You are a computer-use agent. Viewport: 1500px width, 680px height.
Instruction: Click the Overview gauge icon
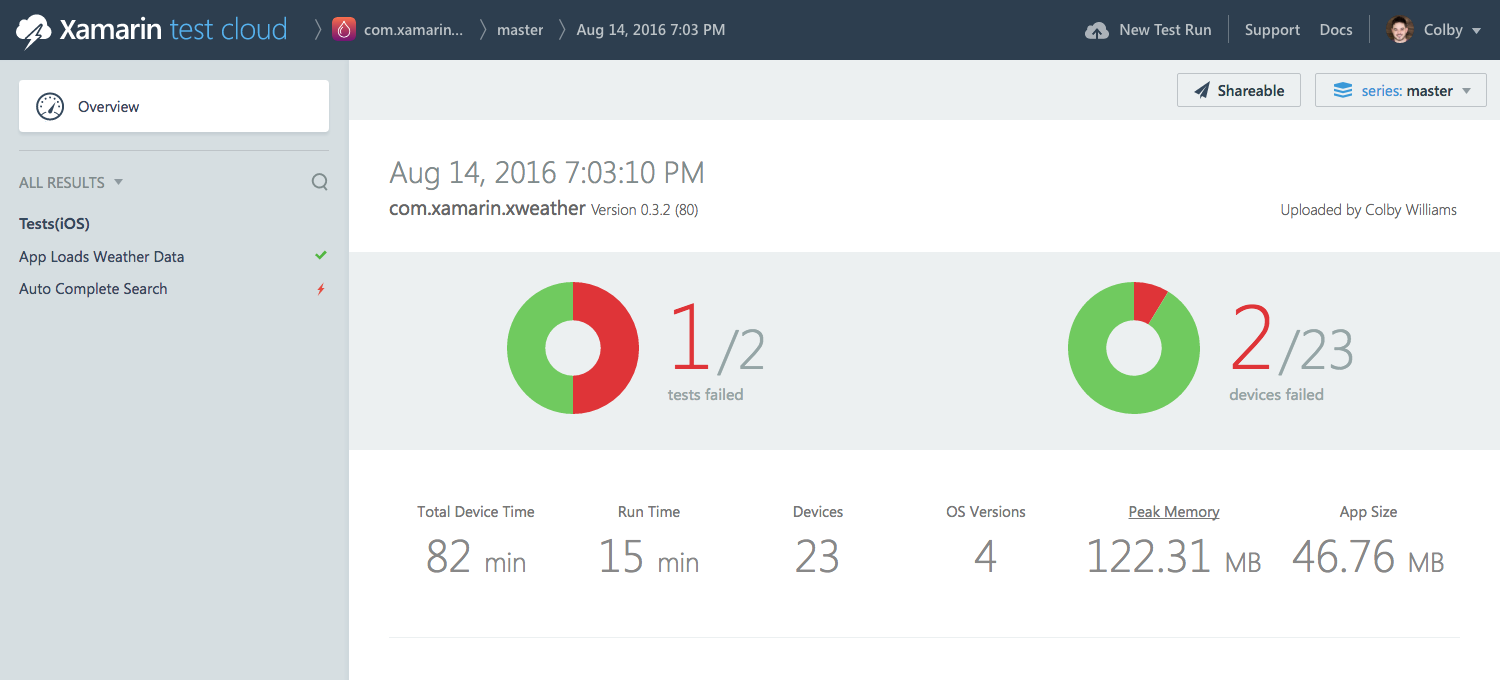click(x=50, y=106)
